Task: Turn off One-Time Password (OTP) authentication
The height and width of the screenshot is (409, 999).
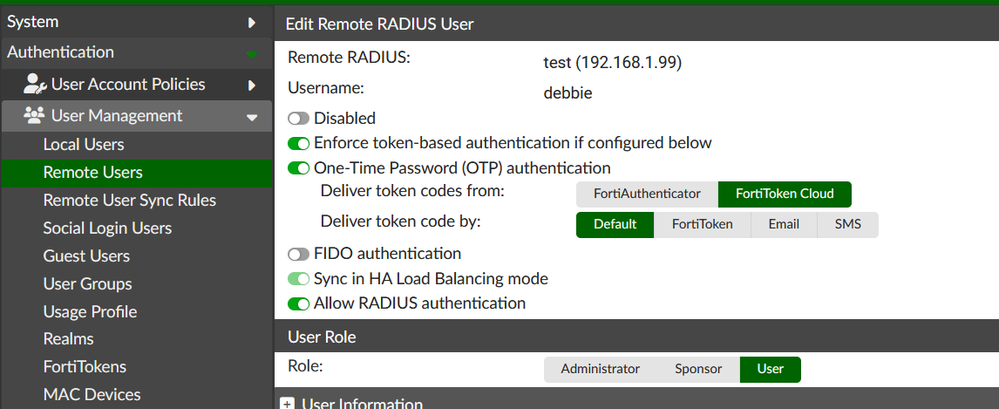Action: coord(298,168)
